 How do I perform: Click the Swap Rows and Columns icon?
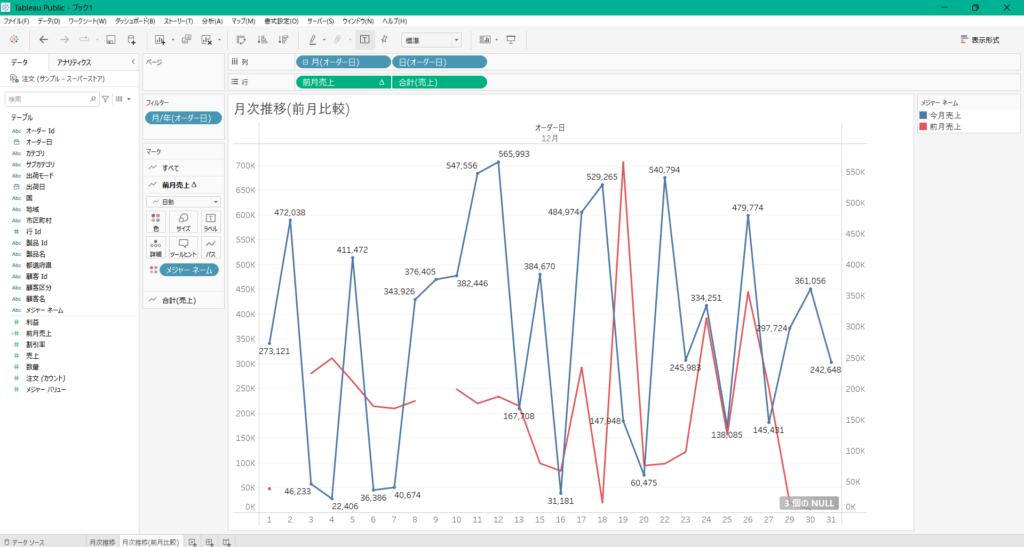click(241, 40)
